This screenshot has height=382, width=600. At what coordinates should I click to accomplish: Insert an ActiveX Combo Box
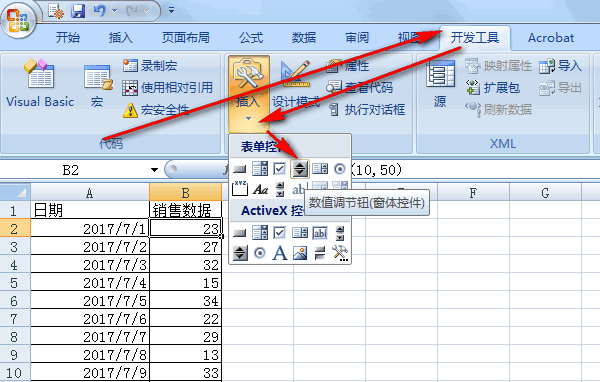coord(260,232)
